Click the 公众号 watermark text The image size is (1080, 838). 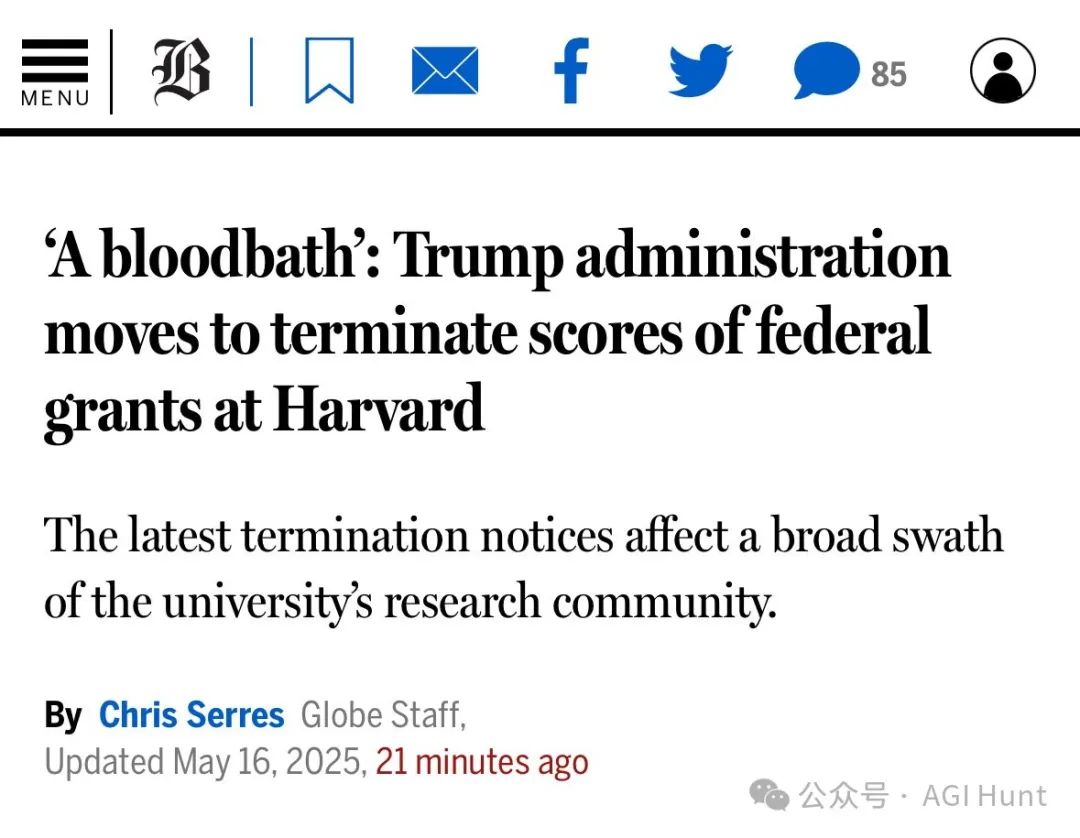click(x=844, y=796)
